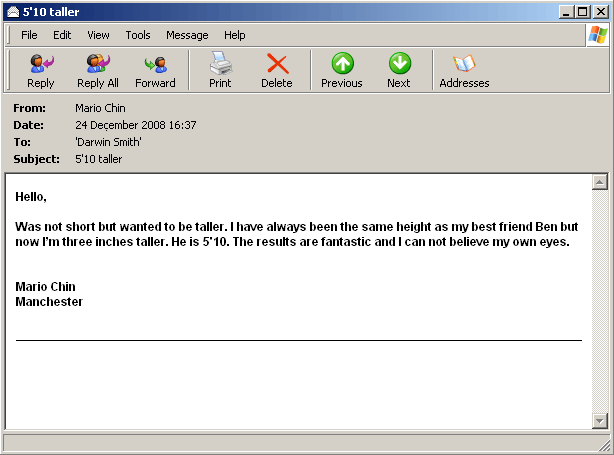The height and width of the screenshot is (455, 614).
Task: Click the scroll up arrow in message body
Action: tap(600, 182)
